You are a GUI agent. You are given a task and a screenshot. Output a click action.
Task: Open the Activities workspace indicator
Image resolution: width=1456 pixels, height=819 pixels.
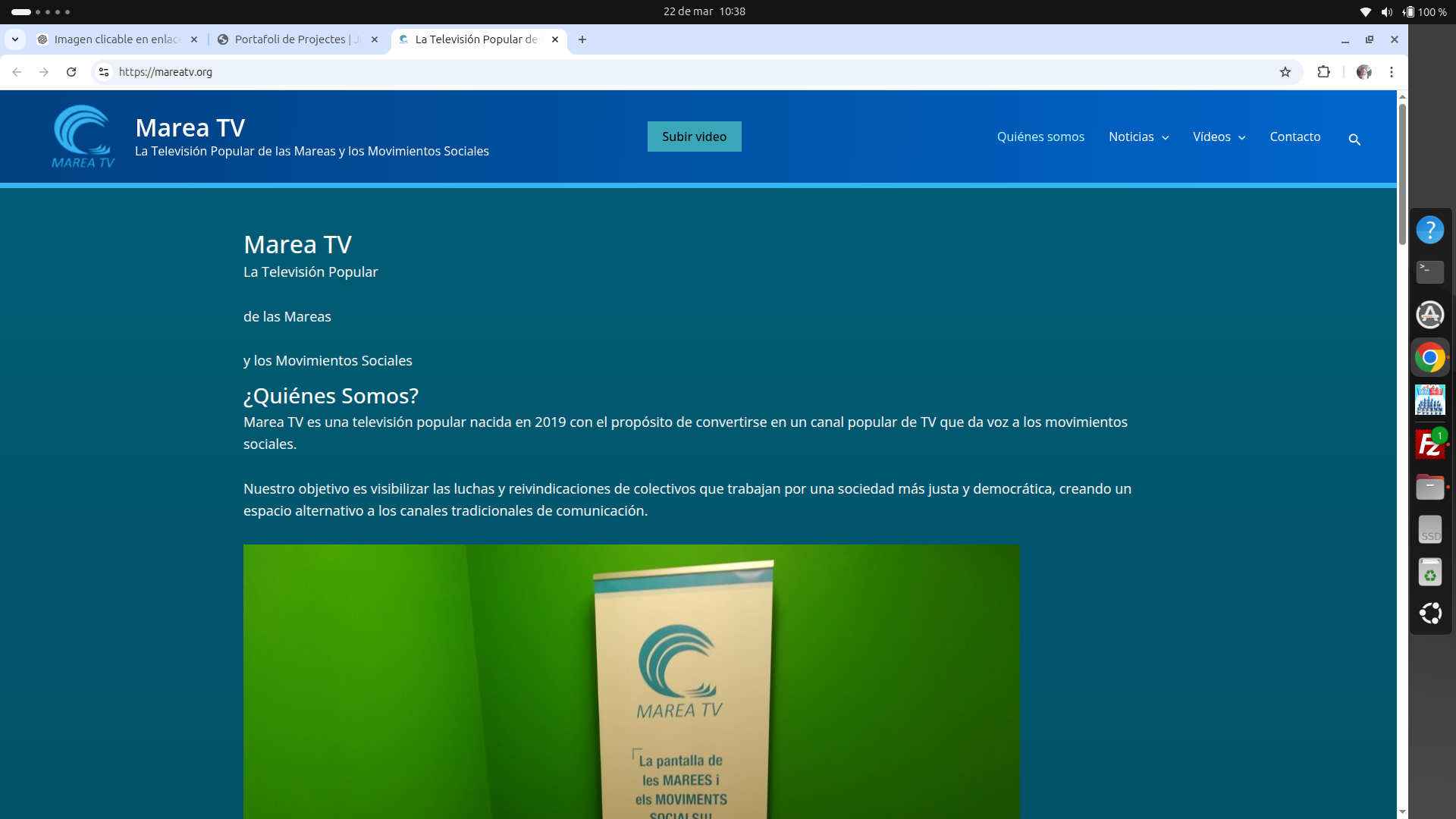tap(40, 12)
